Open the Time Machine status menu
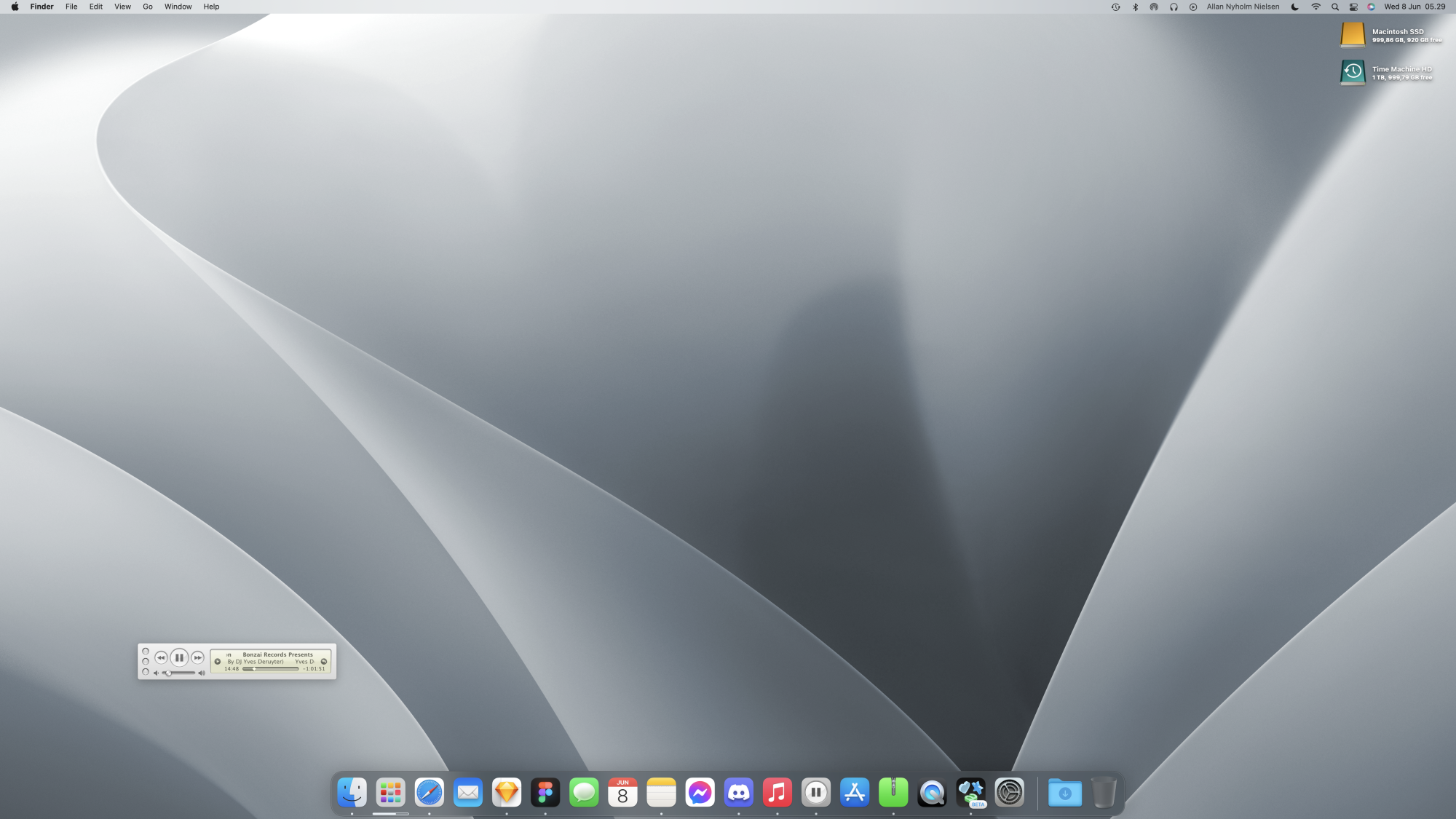Image resolution: width=1456 pixels, height=819 pixels. pyautogui.click(x=1115, y=7)
